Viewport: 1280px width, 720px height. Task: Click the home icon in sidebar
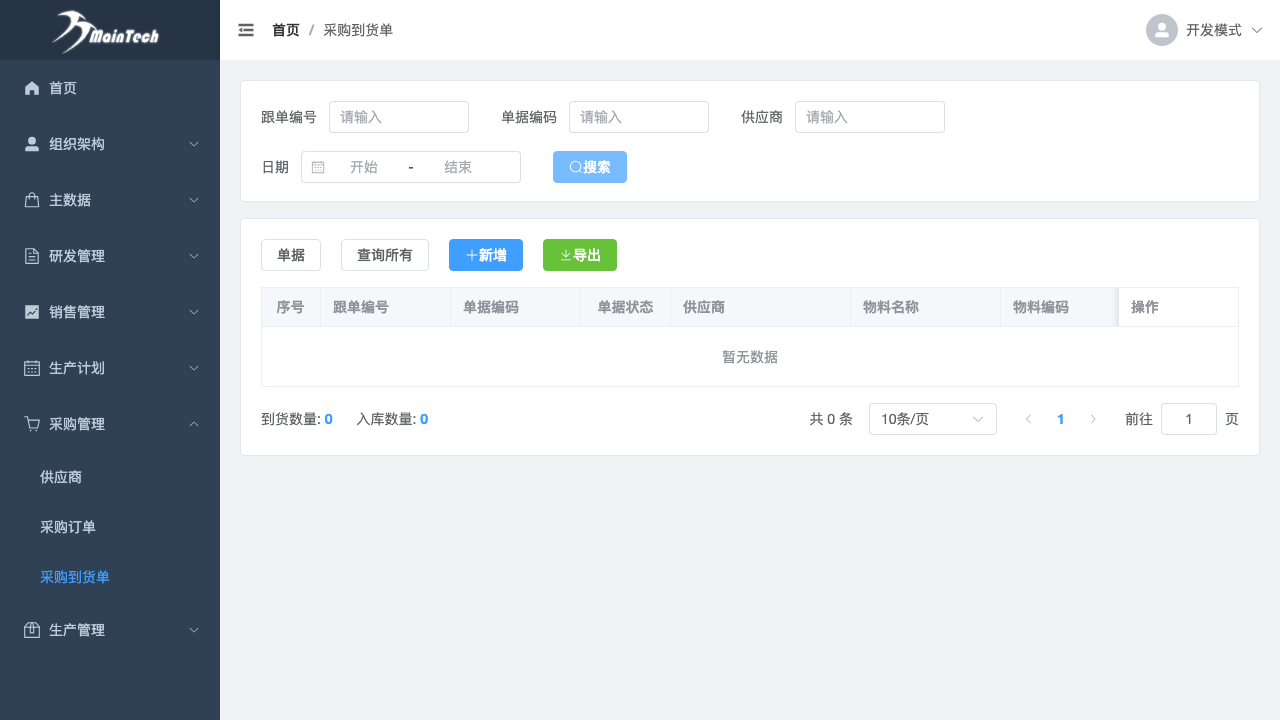point(32,88)
